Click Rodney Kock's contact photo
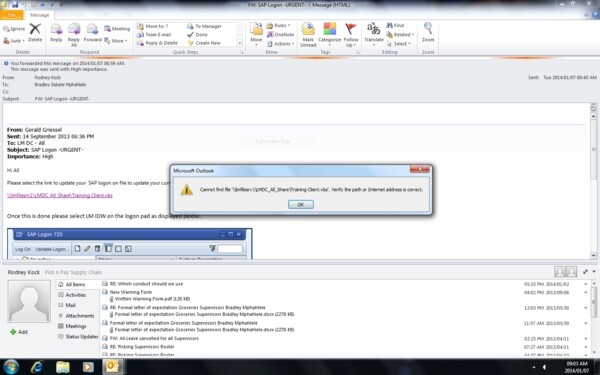 point(29,301)
